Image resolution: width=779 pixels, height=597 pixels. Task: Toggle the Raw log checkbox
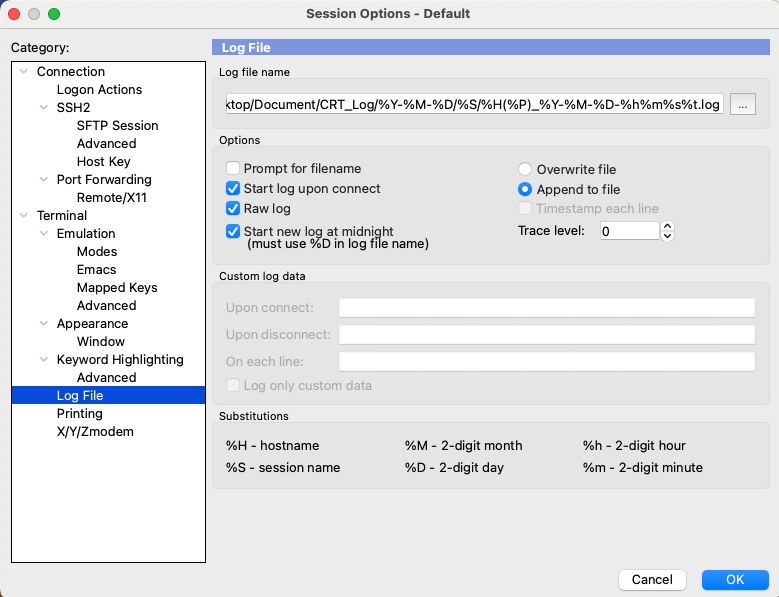click(x=233, y=209)
